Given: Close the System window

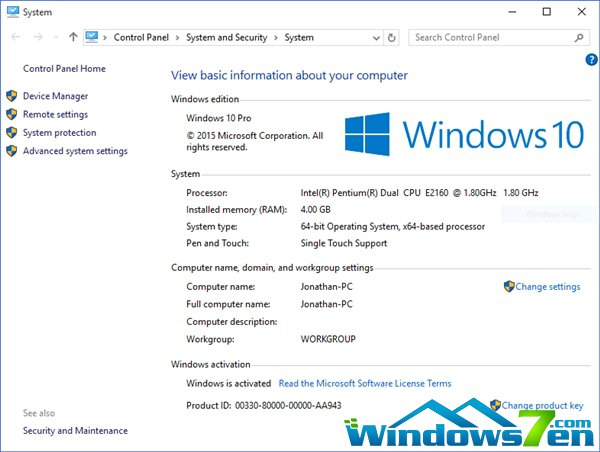Looking at the screenshot, I should (582, 12).
